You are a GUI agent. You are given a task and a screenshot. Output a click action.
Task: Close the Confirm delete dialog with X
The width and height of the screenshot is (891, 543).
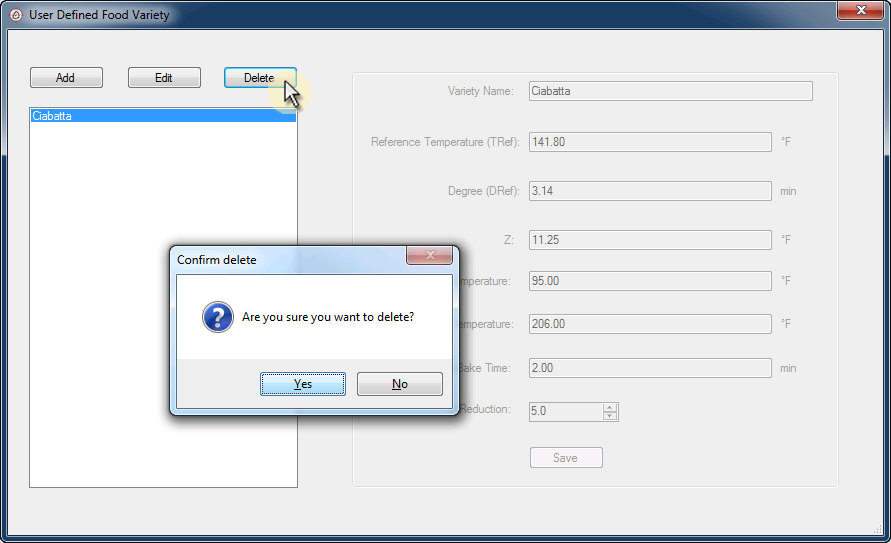click(x=430, y=256)
